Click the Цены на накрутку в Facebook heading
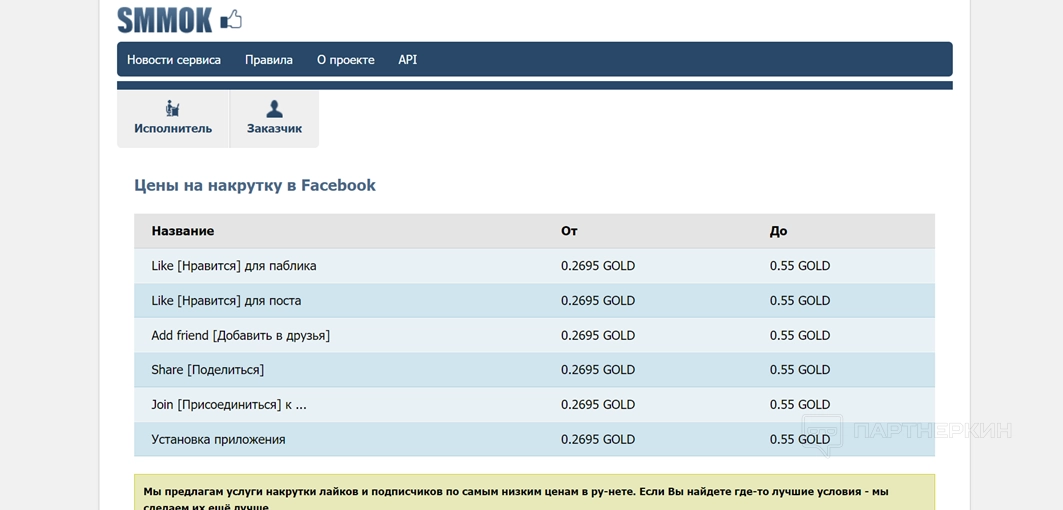 (x=255, y=185)
